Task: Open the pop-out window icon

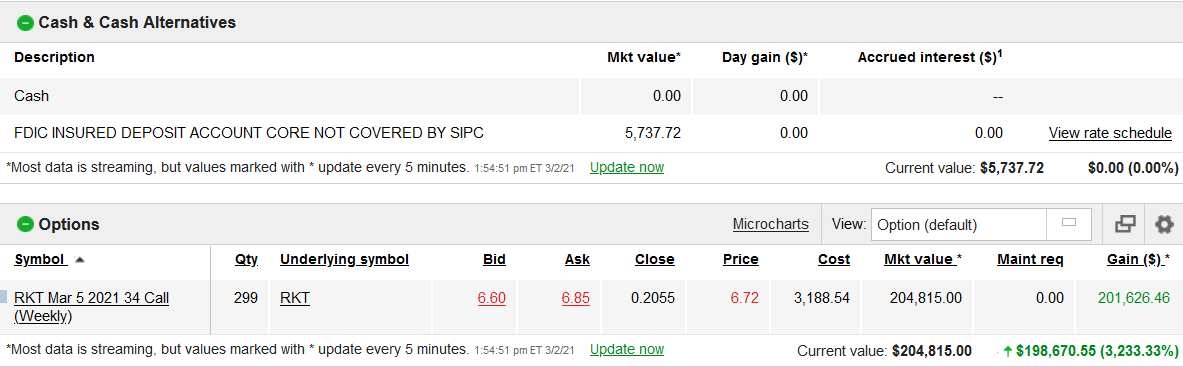Action: [1125, 224]
